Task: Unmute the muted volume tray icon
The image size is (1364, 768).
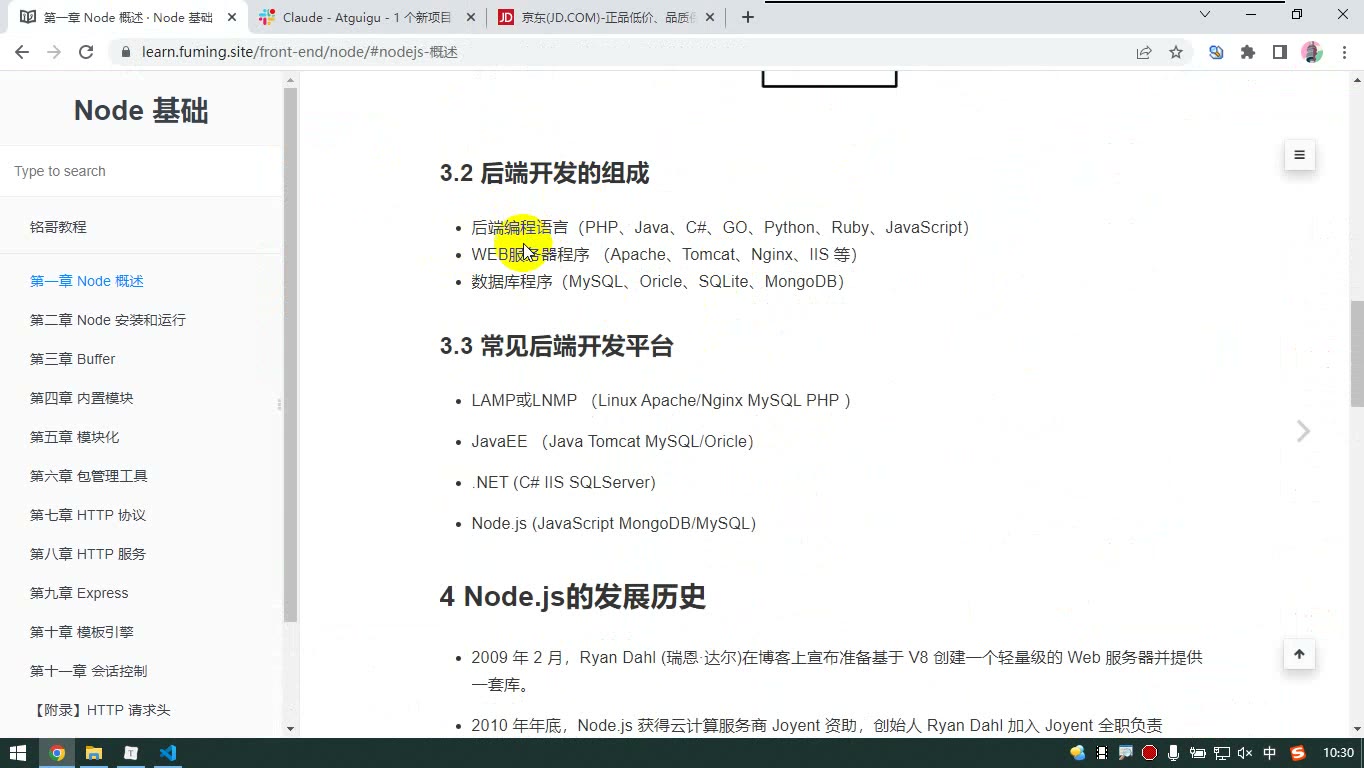Action: point(1246,753)
